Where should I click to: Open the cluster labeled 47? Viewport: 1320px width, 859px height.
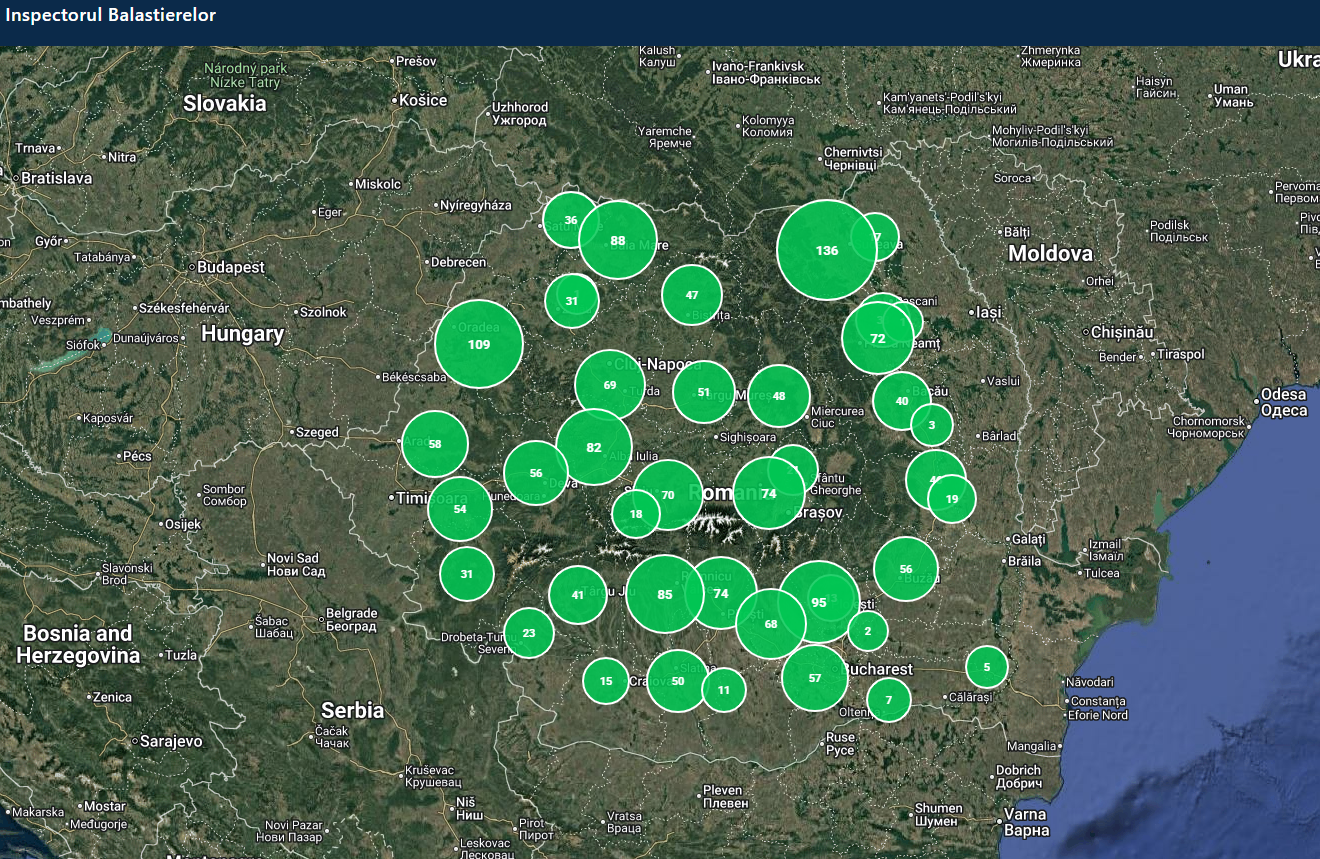(x=692, y=295)
